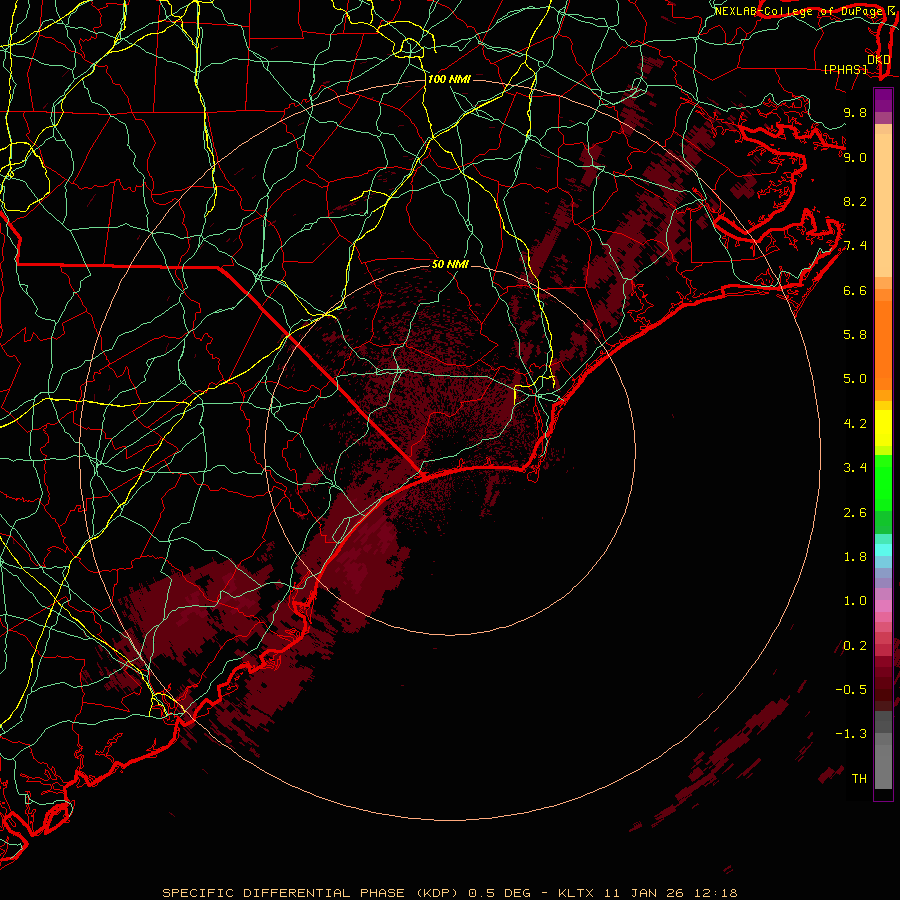The height and width of the screenshot is (900, 900).
Task: Click the -1.3 legend value
Action: (851, 734)
